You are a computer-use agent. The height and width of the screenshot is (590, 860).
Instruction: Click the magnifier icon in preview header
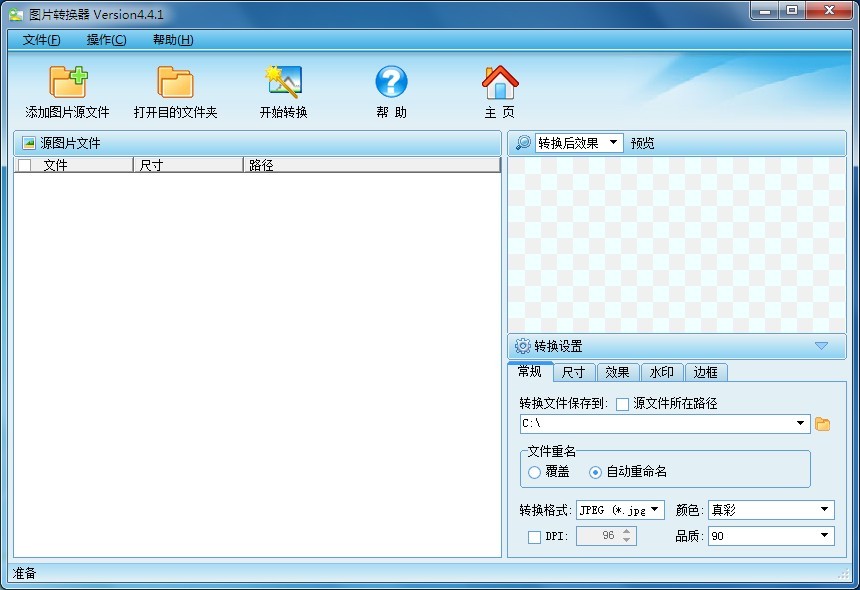[x=523, y=143]
